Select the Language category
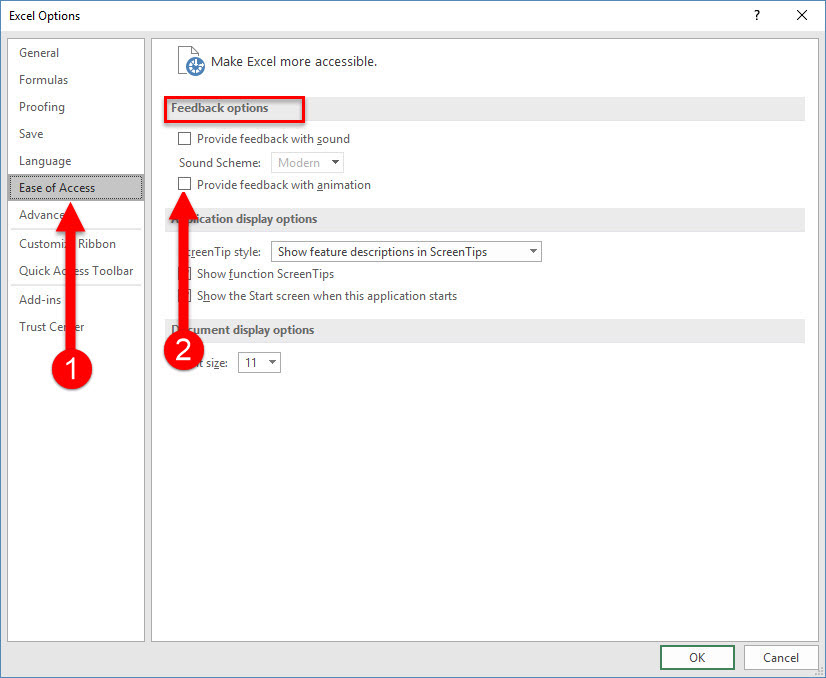Viewport: 826px width, 678px height. pos(45,161)
